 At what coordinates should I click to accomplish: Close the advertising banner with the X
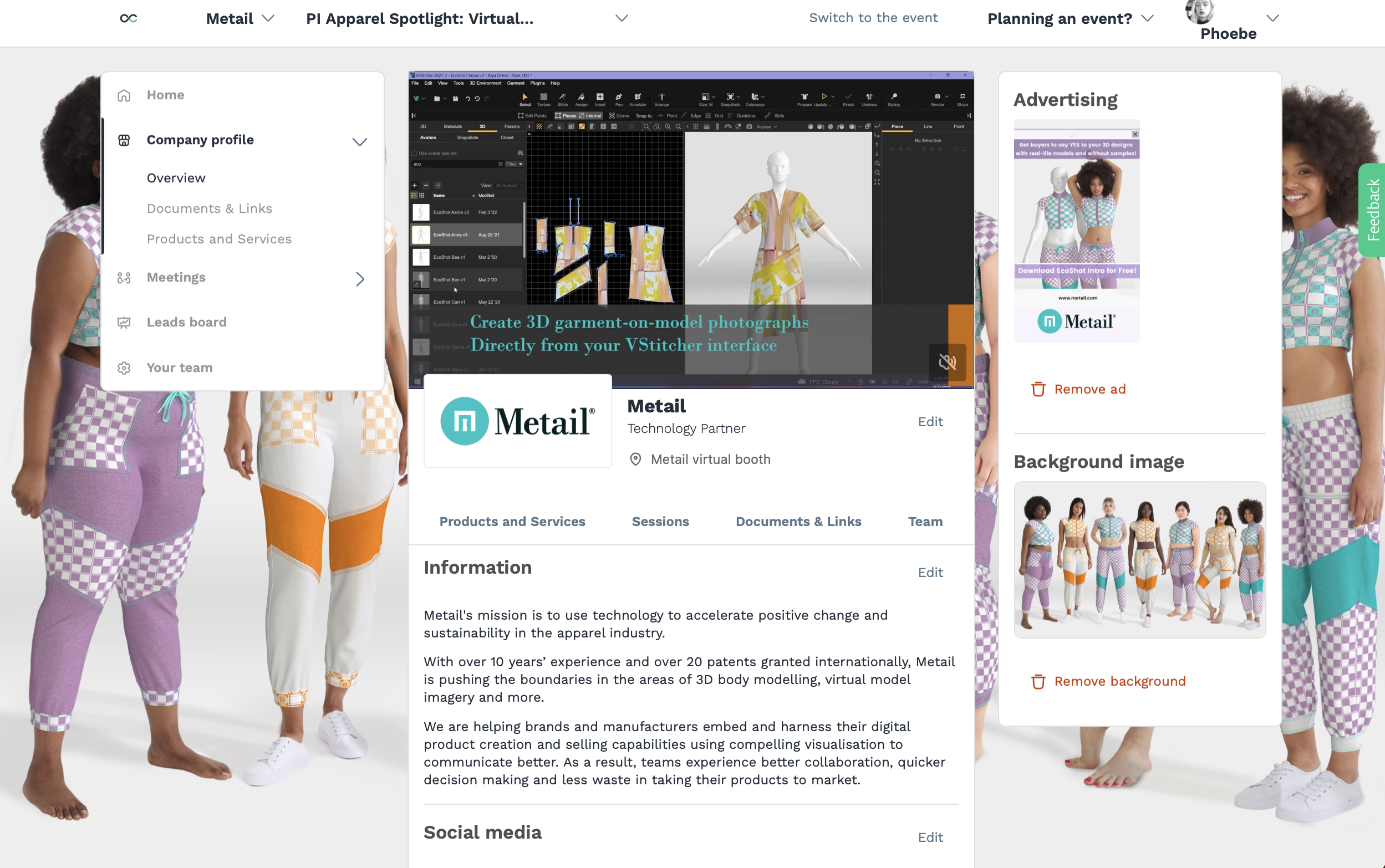coord(1135,134)
